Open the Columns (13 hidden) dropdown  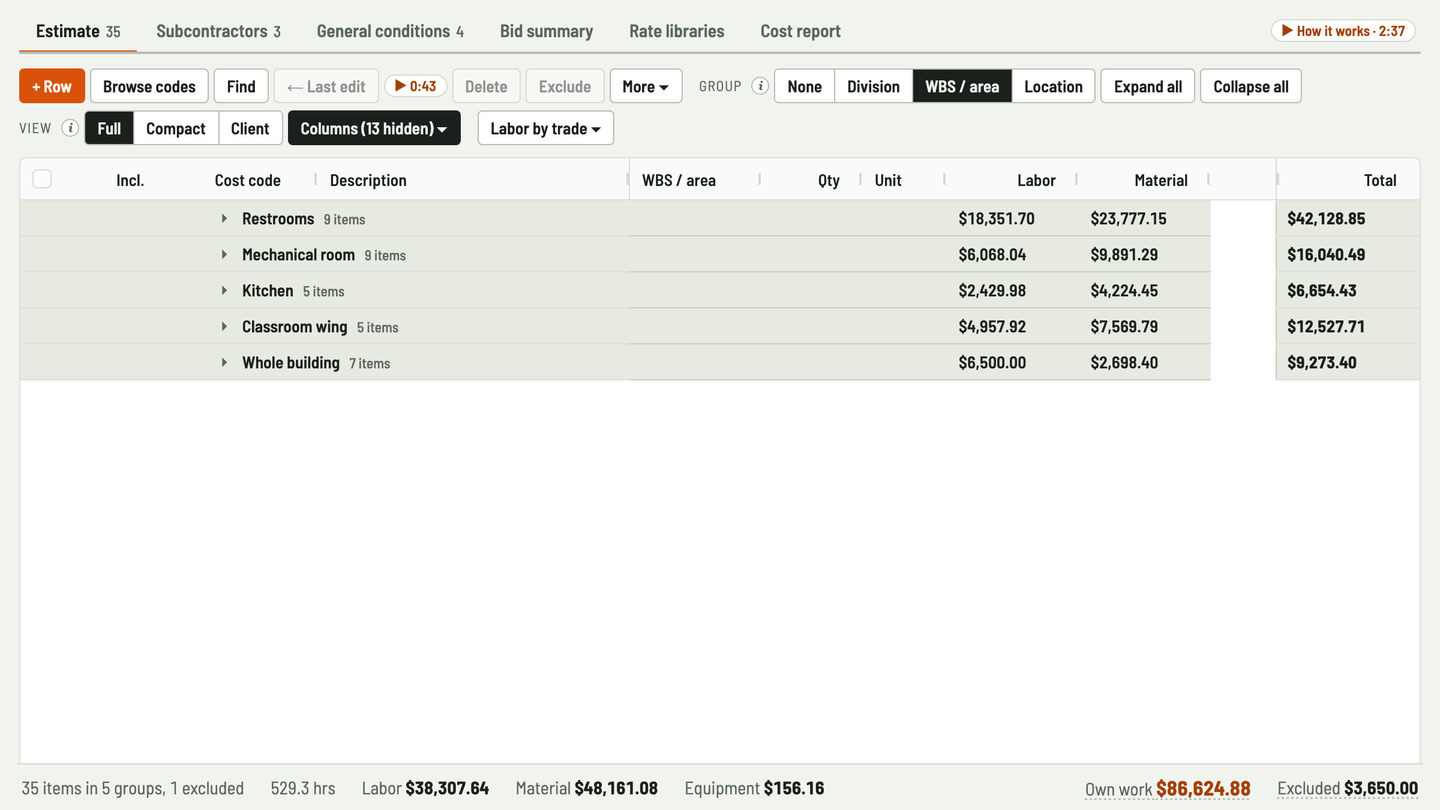374,128
